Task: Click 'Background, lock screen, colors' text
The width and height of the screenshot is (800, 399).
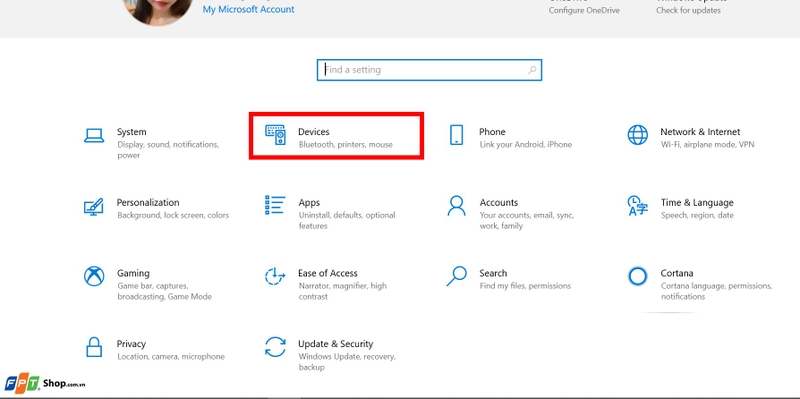Action: (173, 215)
